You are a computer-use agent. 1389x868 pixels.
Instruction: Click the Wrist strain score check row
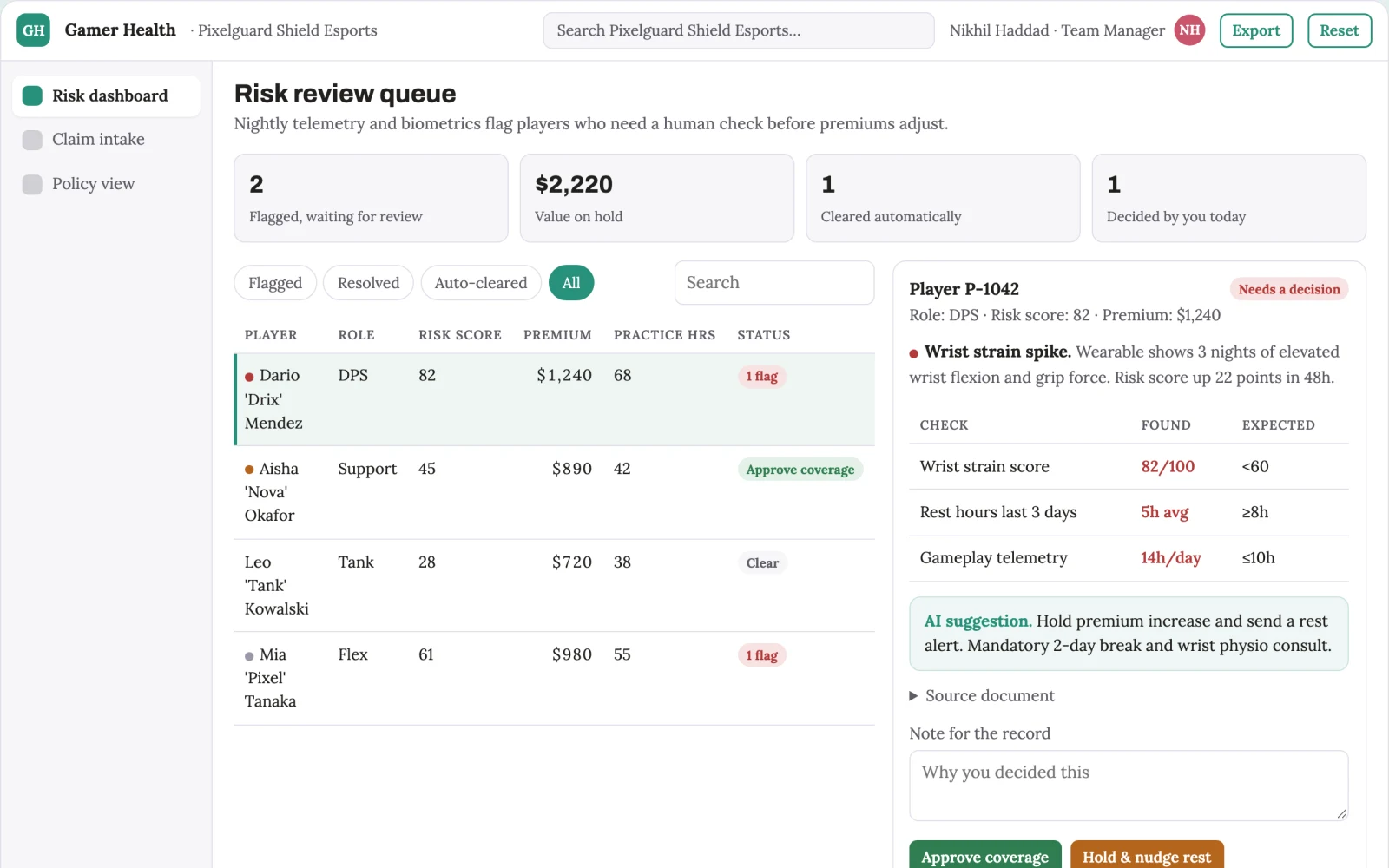click(x=1129, y=467)
